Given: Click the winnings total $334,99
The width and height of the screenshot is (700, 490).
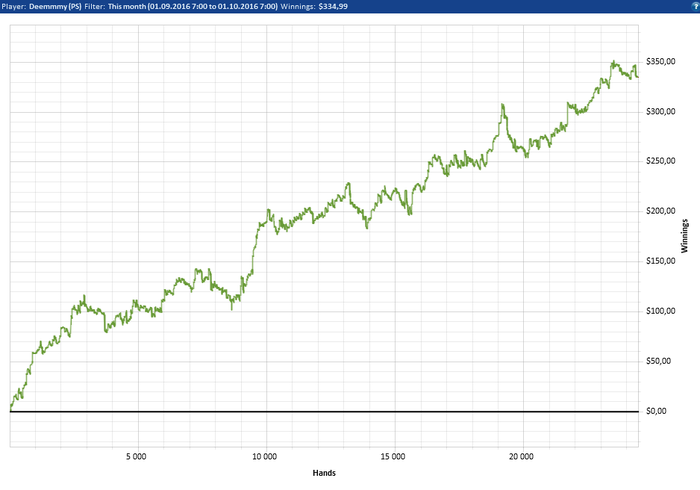Looking at the screenshot, I should [333, 7].
